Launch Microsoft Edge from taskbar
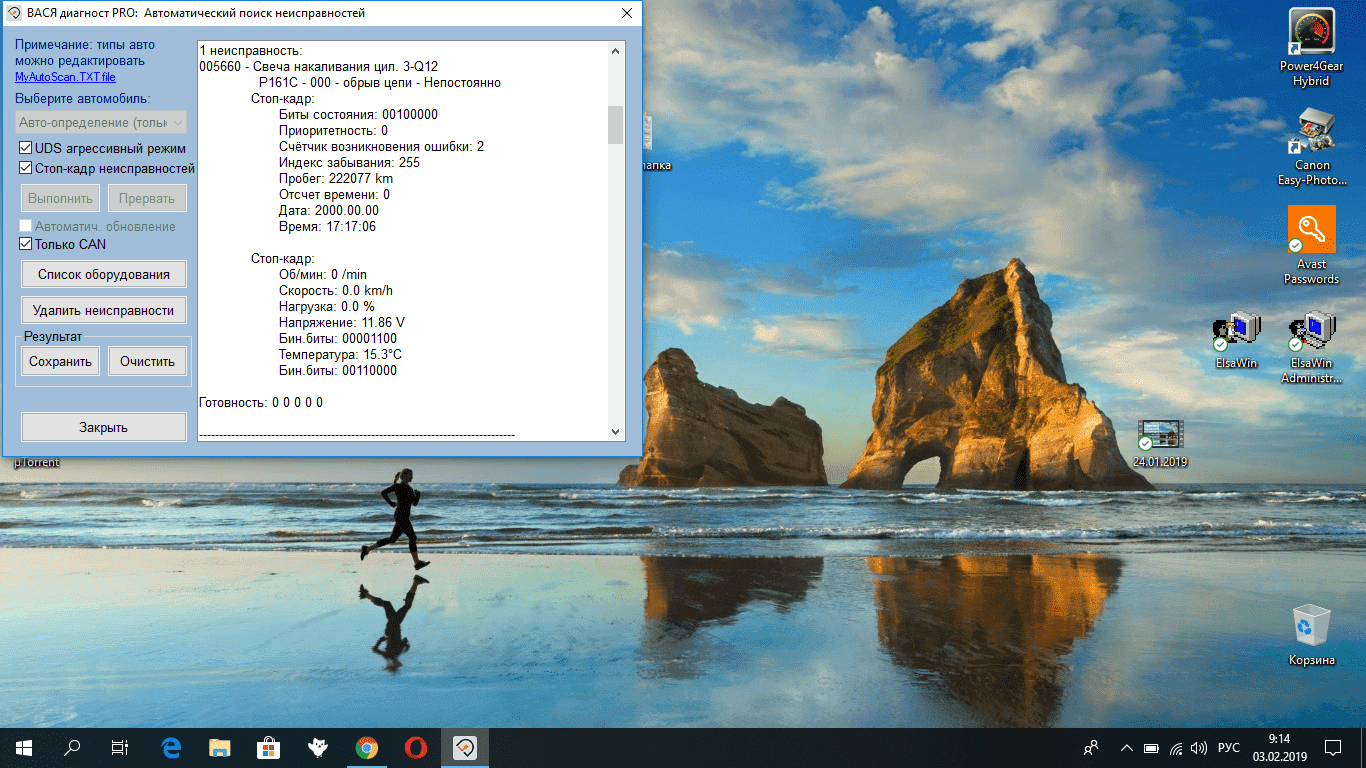This screenshot has height=768, width=1366. (x=171, y=748)
